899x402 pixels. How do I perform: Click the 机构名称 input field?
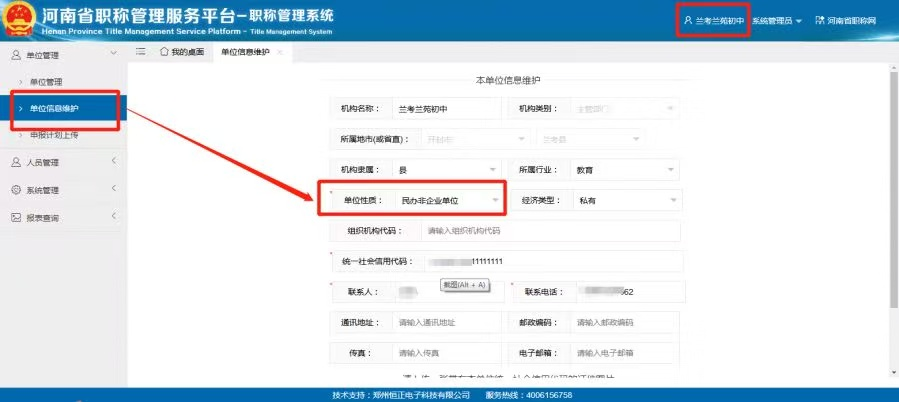447,108
